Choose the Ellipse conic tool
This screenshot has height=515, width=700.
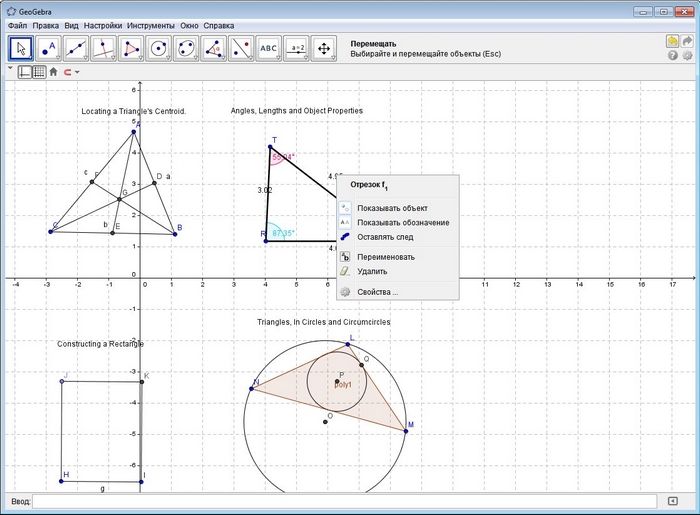[x=185, y=48]
